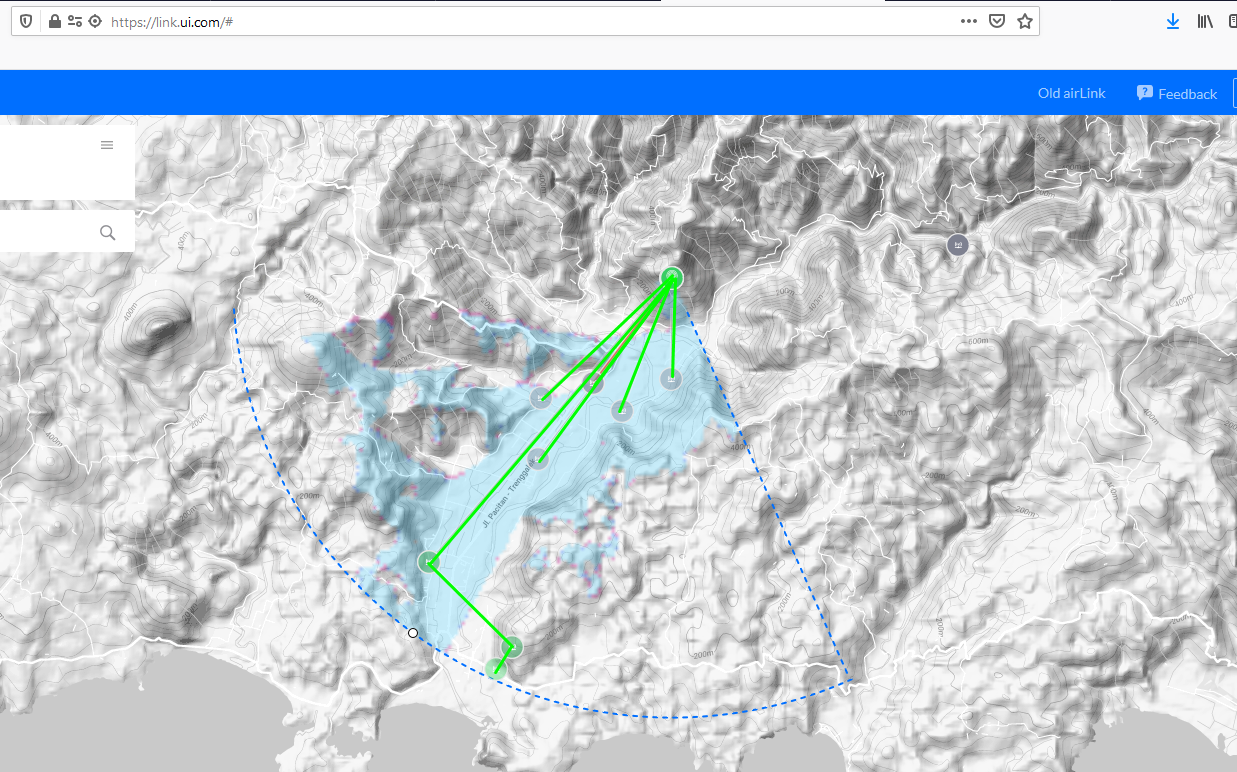Viewport: 1237px width, 772px height.
Task: Click the tracking protection shield icon
Action: click(x=26, y=21)
